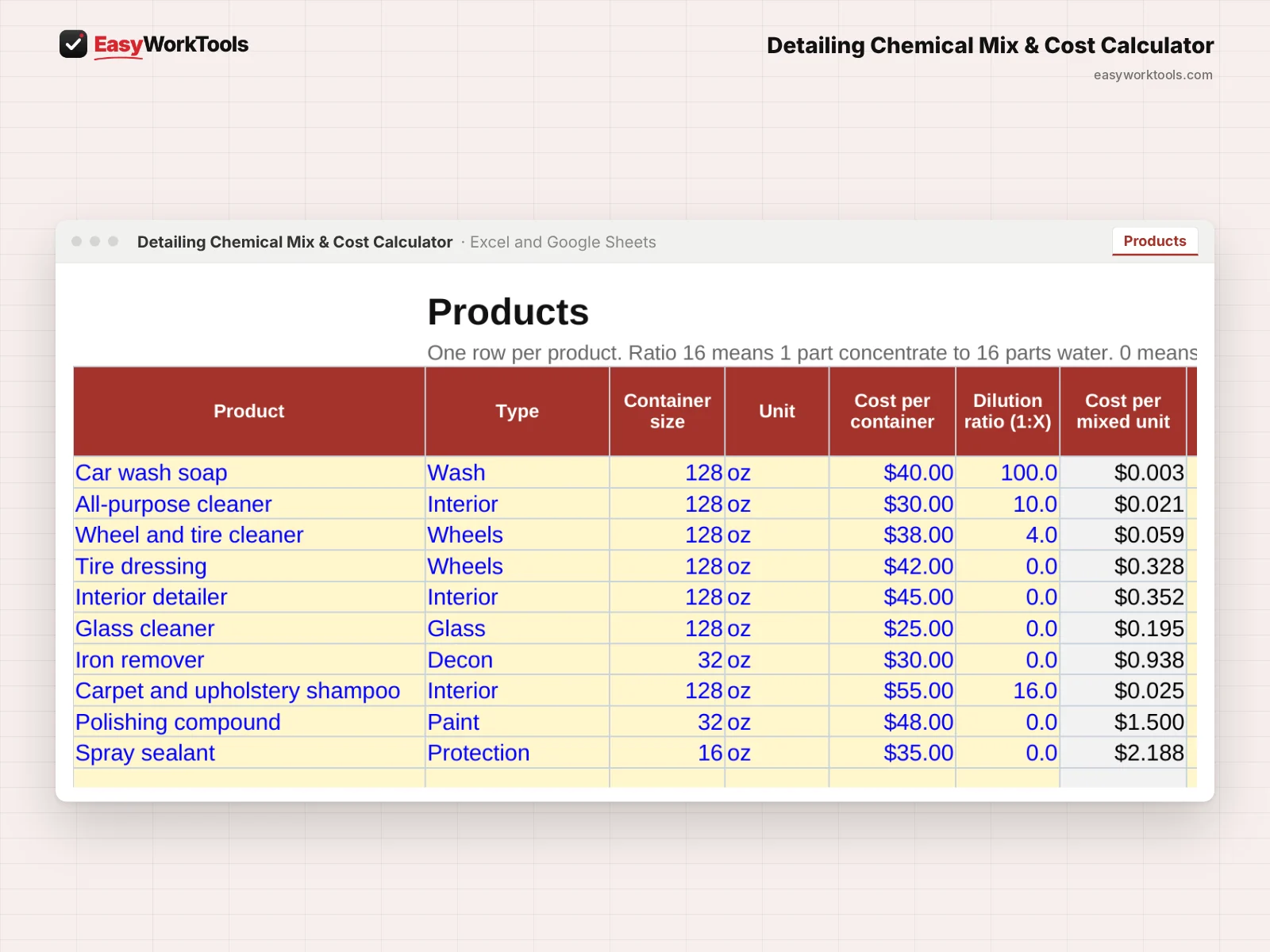Select the Cost per container header
The image size is (1270, 952).
(892, 411)
